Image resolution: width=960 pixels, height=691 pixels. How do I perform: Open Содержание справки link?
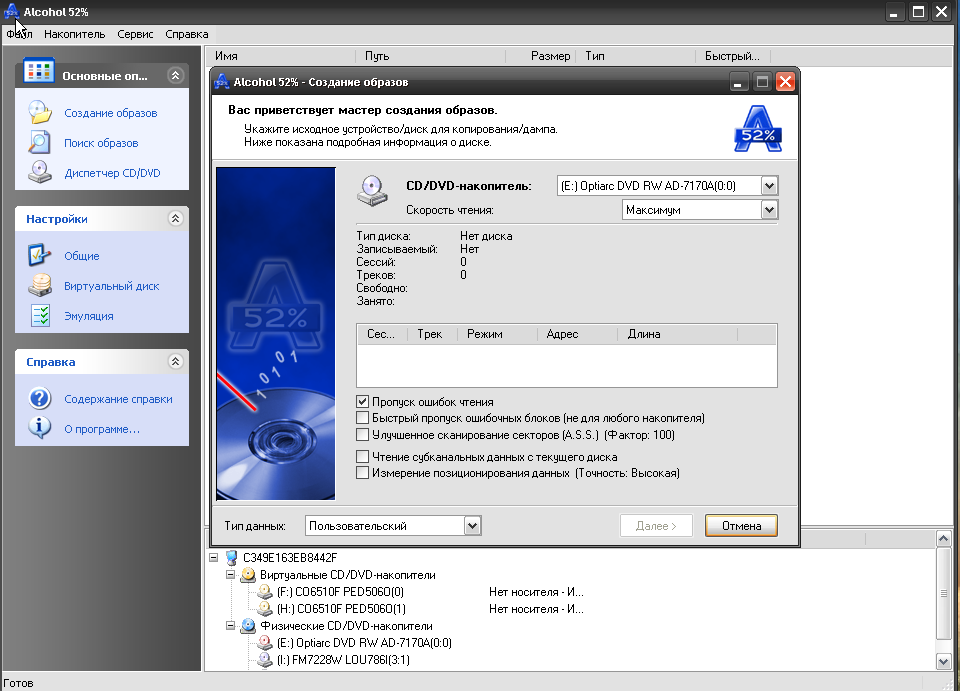[x=118, y=399]
